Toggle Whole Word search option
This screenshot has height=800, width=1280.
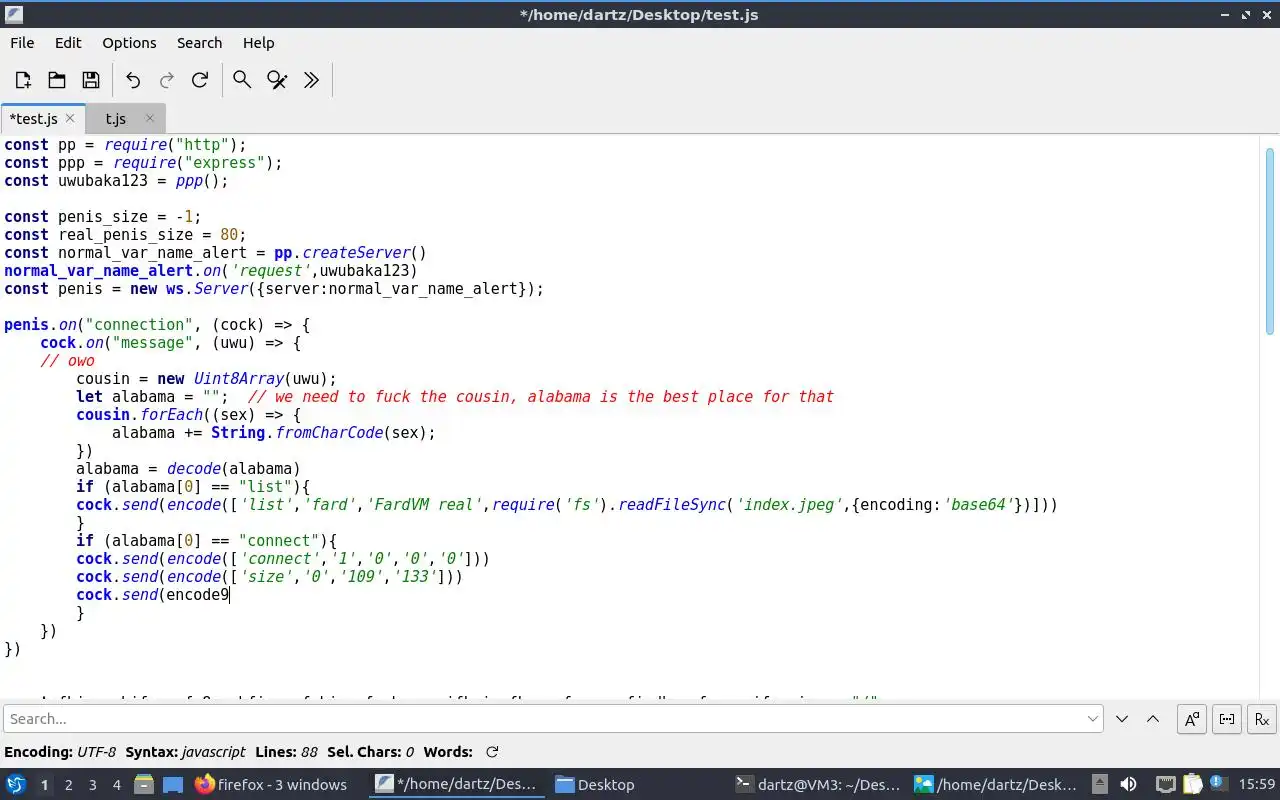point(1227,718)
